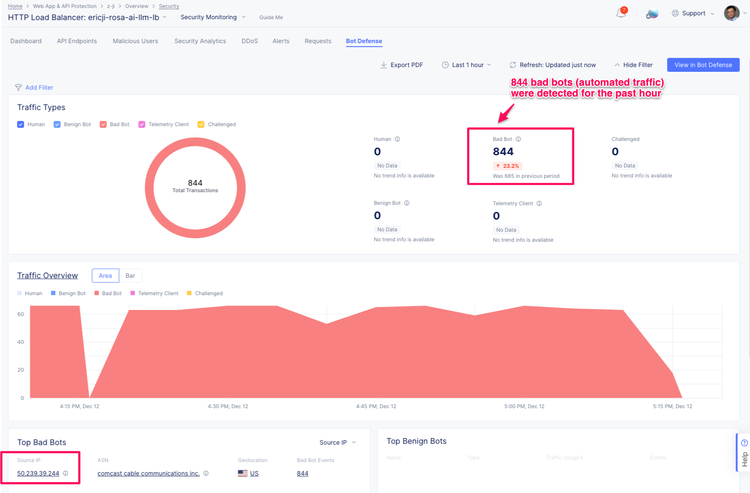The image size is (750, 493).
Task: Open the Source IP dropdown
Action: (337, 442)
